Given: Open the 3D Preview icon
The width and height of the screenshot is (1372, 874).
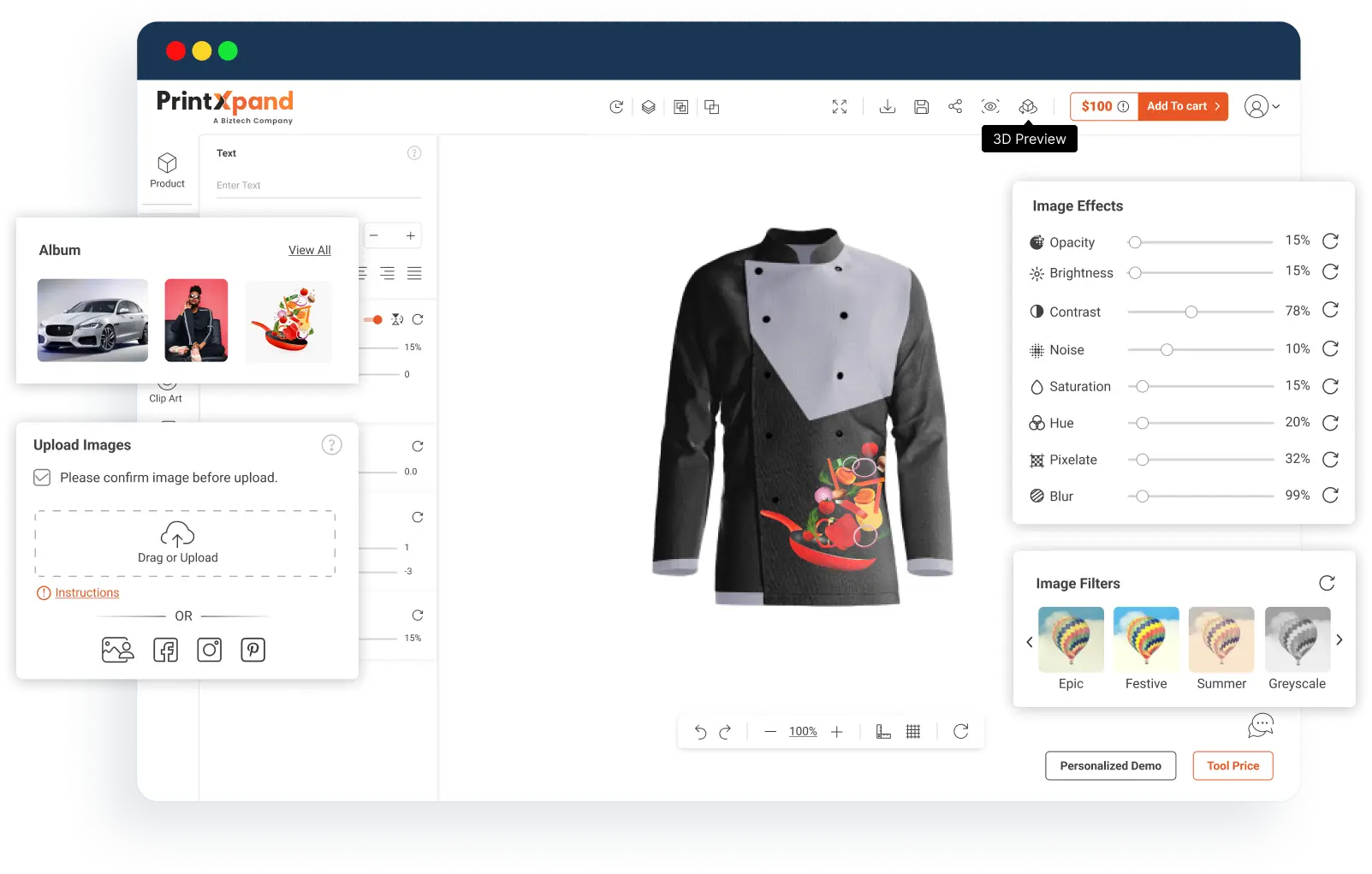Looking at the screenshot, I should [1028, 107].
